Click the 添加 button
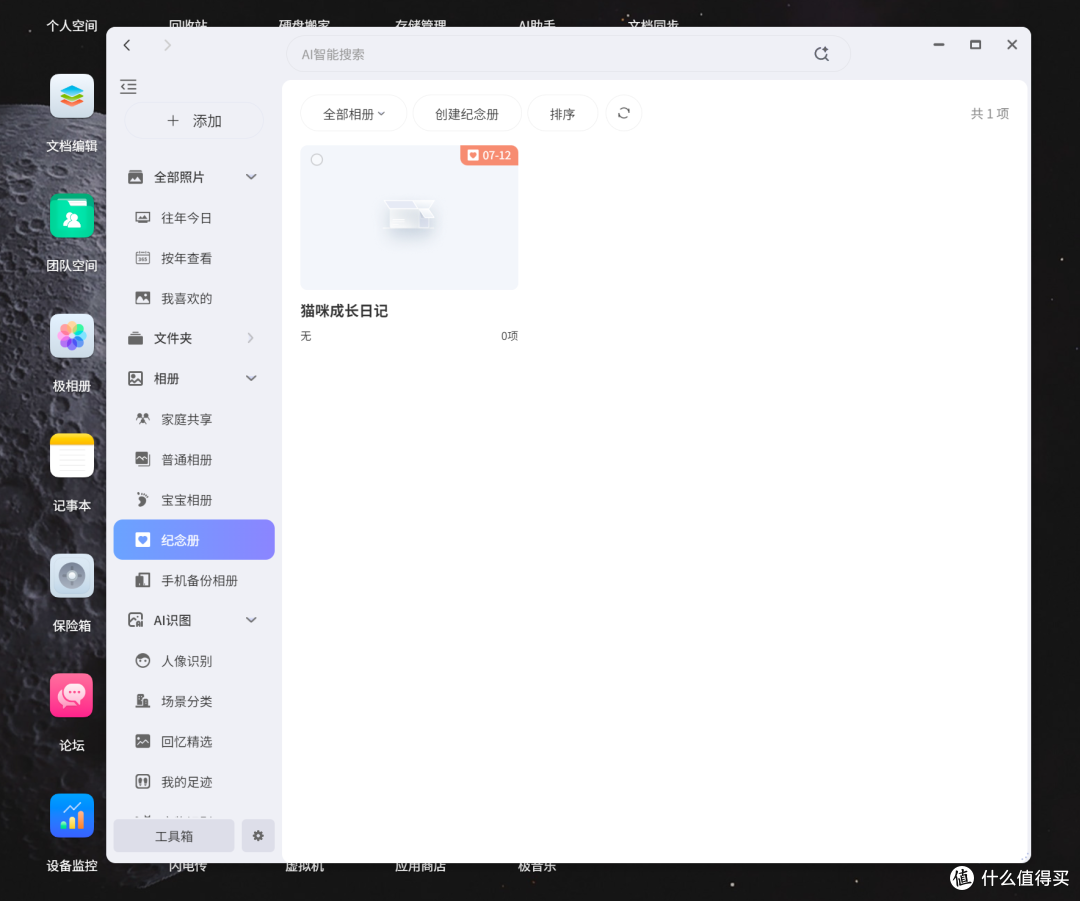The image size is (1080, 901). click(194, 121)
